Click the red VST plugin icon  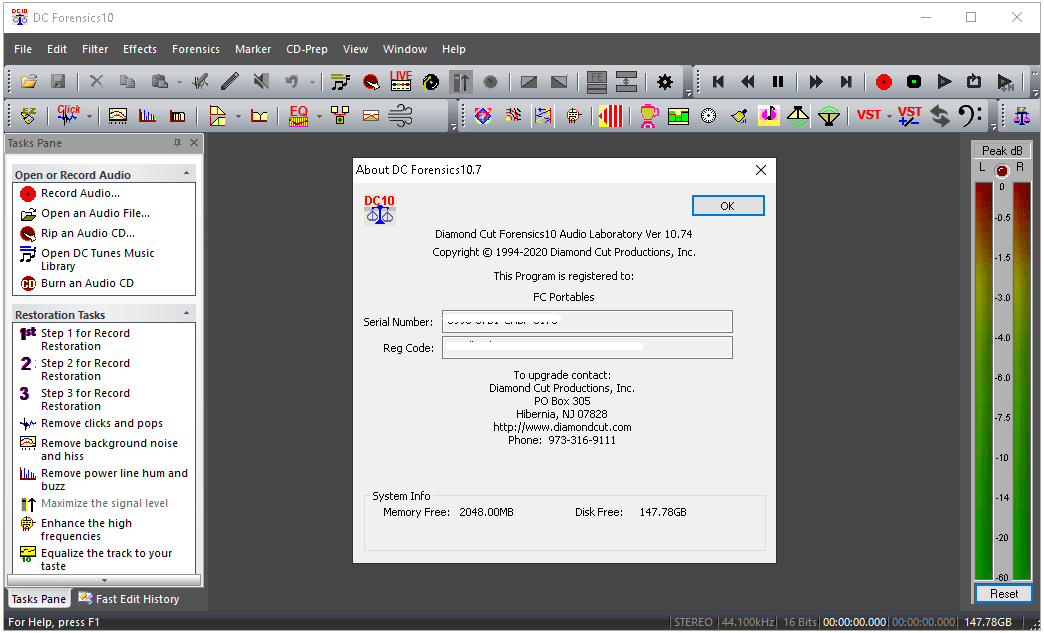868,115
